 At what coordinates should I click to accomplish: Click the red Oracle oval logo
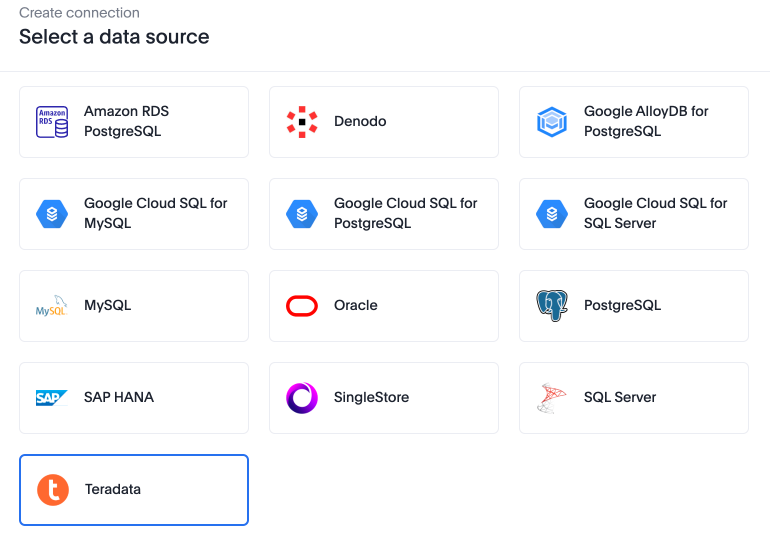(x=302, y=306)
